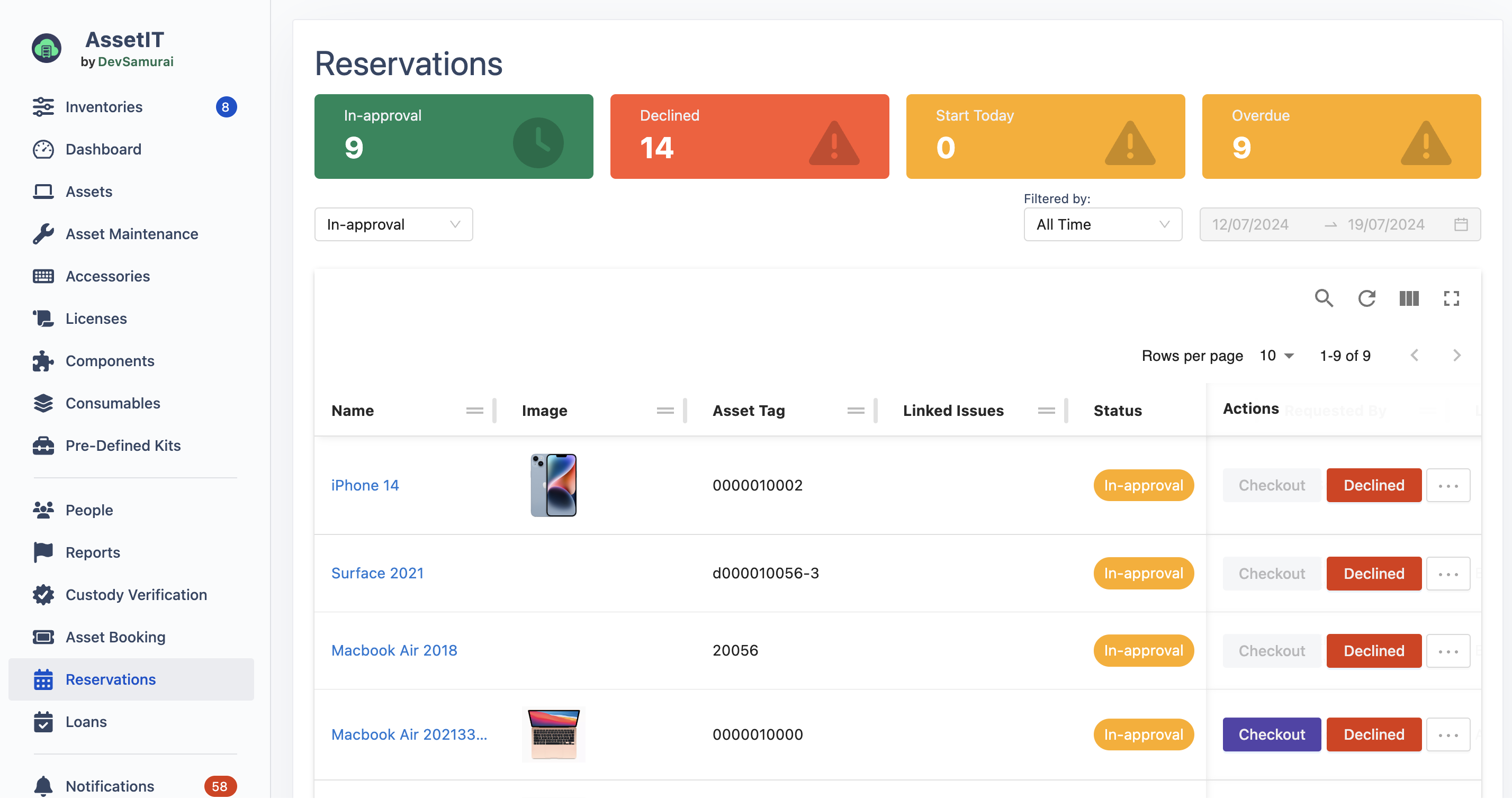The image size is (1512, 799).
Task: Refresh the reservations table
Action: coord(1366,298)
